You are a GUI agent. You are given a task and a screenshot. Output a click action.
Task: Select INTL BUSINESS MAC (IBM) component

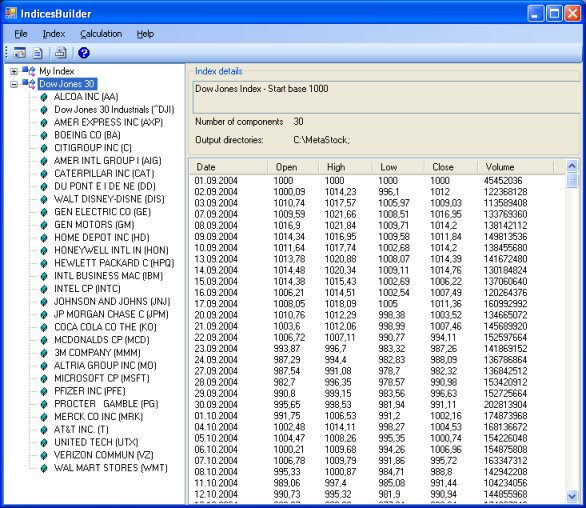click(x=108, y=276)
